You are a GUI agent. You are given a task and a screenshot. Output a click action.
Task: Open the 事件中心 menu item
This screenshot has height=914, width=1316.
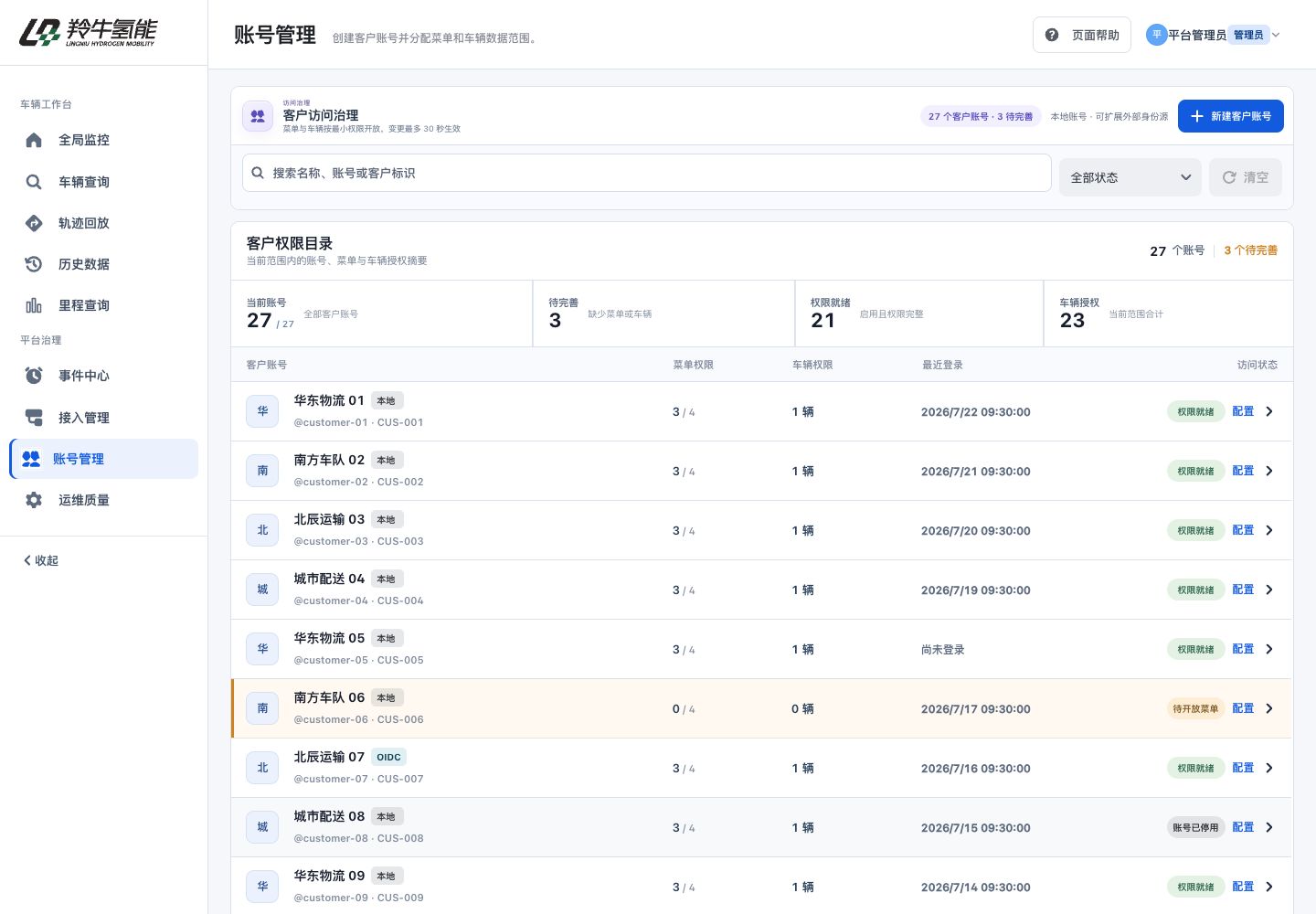pos(104,376)
